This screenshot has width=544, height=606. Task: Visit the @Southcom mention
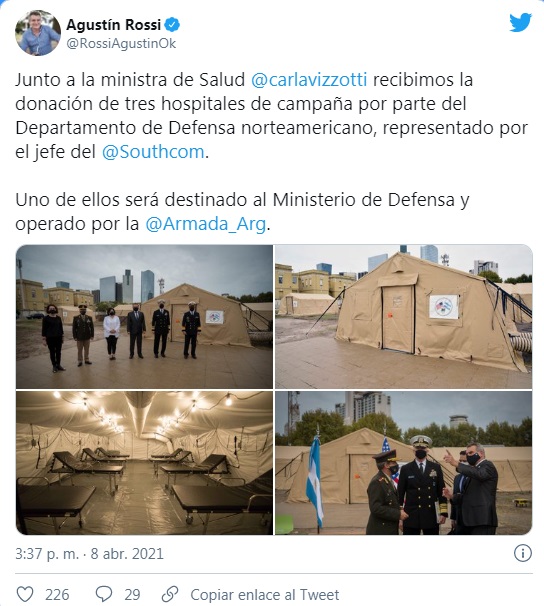(153, 152)
